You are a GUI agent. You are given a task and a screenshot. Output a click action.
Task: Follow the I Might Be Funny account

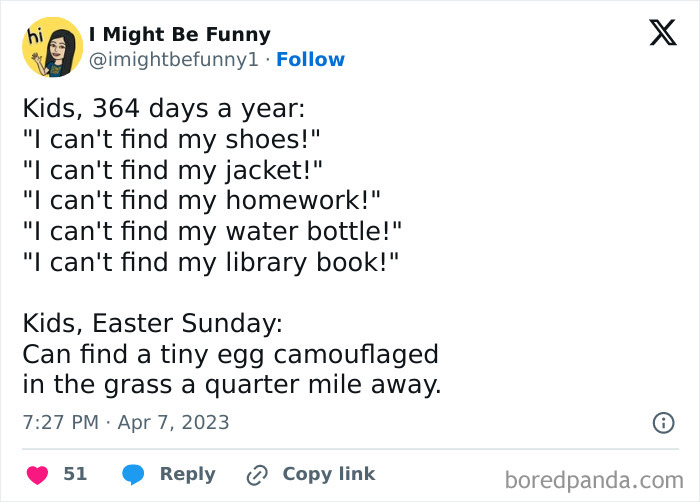pos(310,60)
